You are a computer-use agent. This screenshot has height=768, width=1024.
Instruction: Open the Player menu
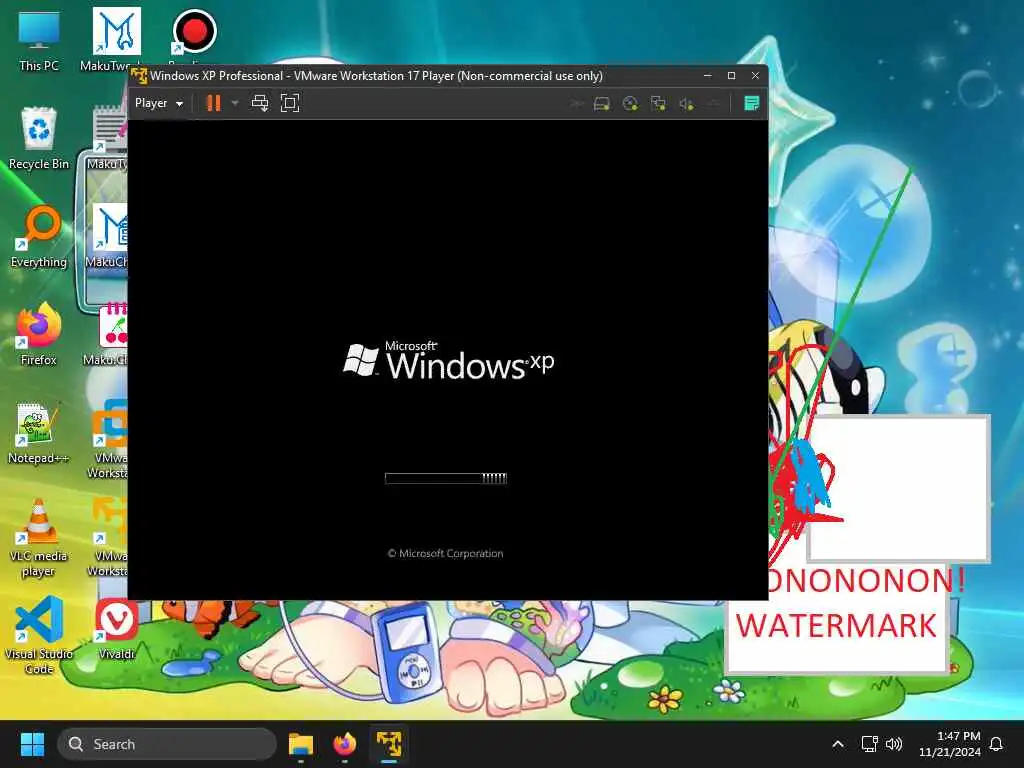pyautogui.click(x=159, y=103)
